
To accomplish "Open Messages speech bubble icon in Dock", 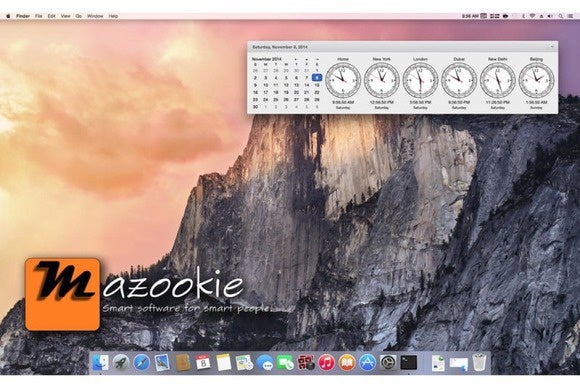I will 265,362.
